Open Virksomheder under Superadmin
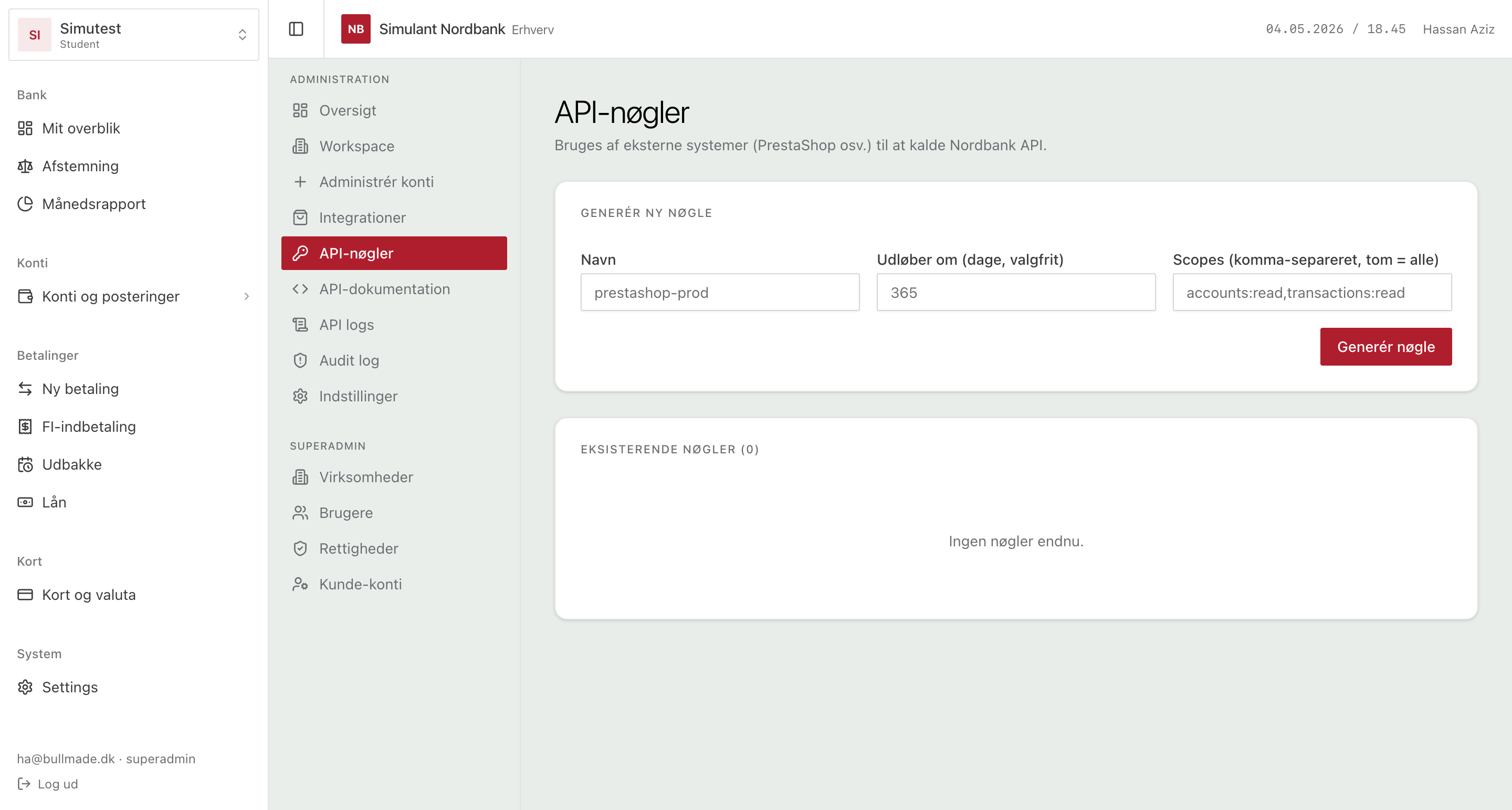The height and width of the screenshot is (810, 1512). coord(394,477)
